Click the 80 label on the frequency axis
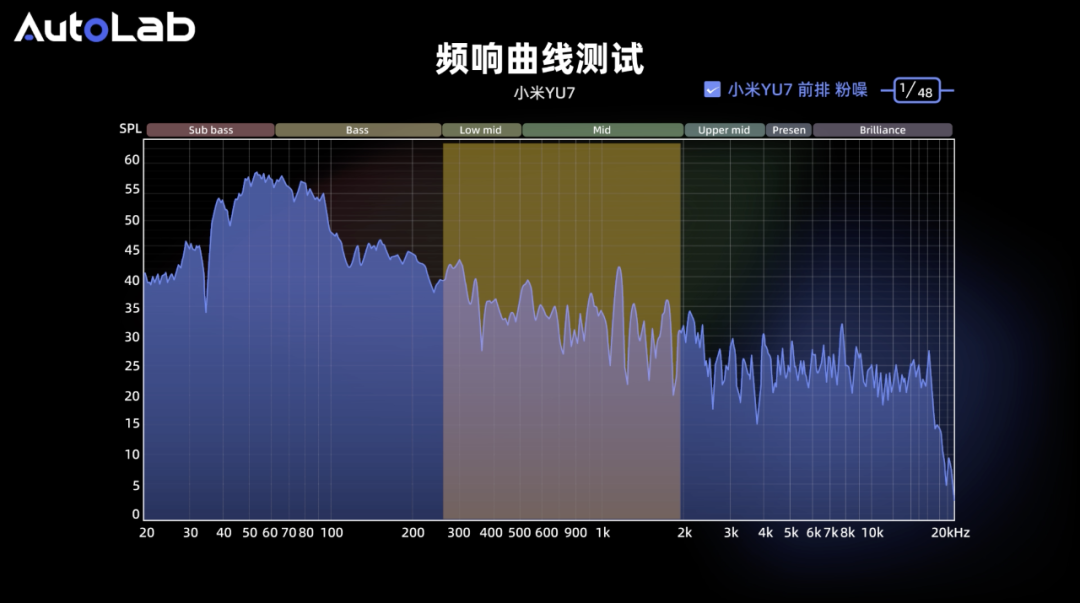The image size is (1080, 603). (306, 533)
